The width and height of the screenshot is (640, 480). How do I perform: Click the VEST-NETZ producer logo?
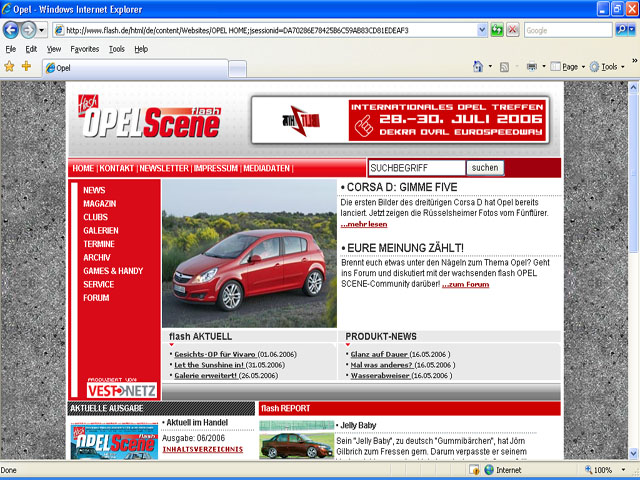122,391
